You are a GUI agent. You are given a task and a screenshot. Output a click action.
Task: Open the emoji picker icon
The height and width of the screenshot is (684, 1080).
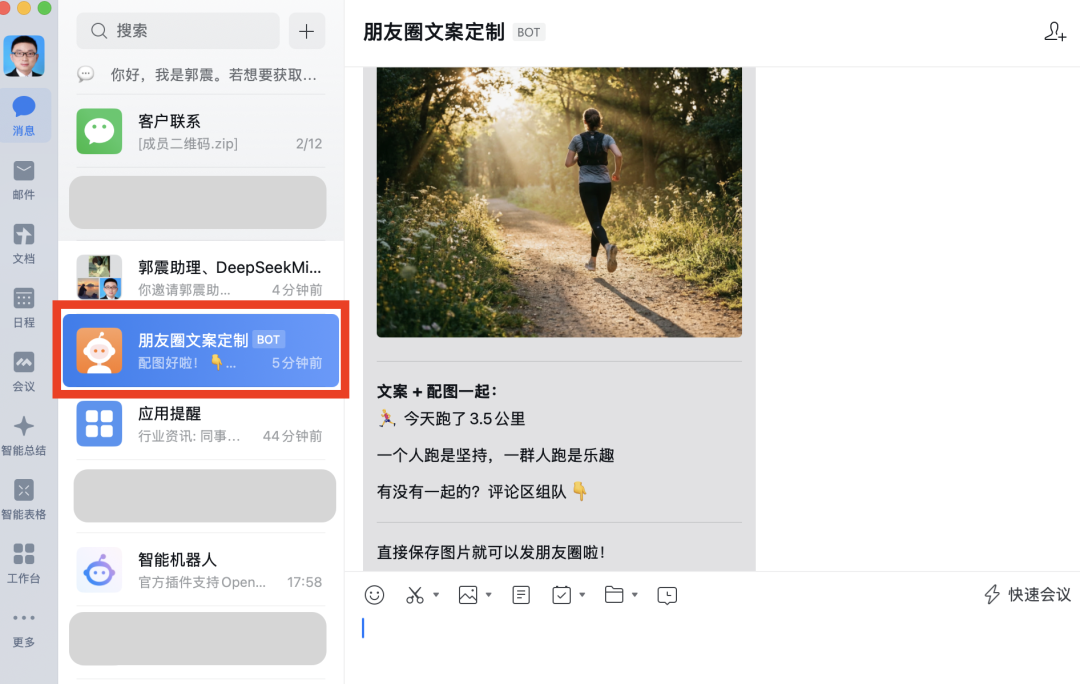[x=375, y=594]
